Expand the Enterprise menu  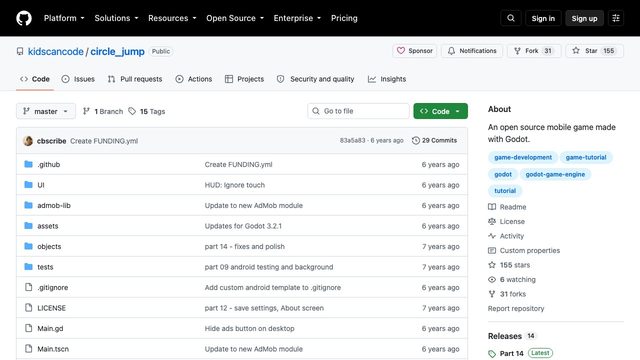297,18
